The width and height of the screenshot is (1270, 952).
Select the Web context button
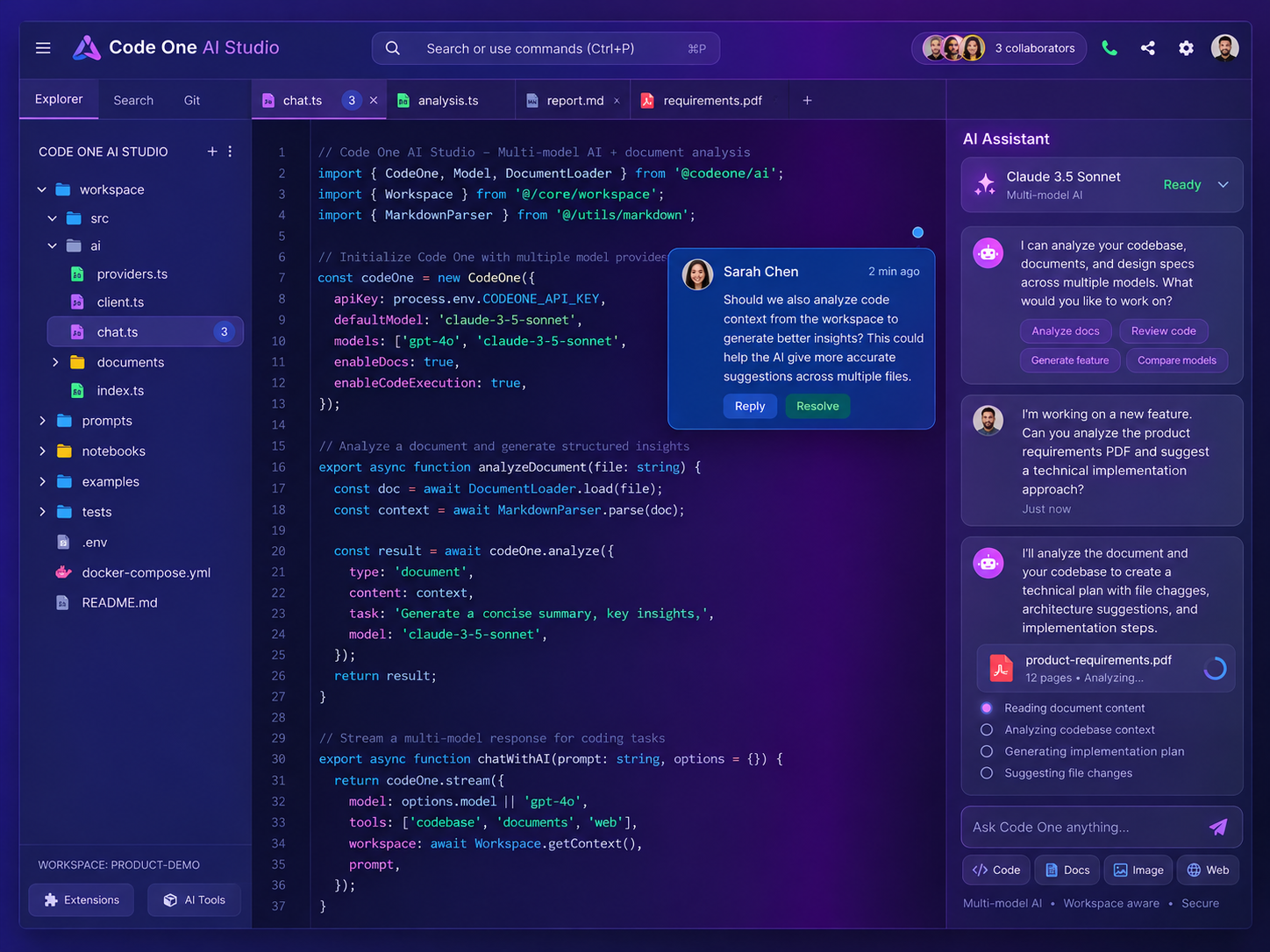pos(1208,870)
